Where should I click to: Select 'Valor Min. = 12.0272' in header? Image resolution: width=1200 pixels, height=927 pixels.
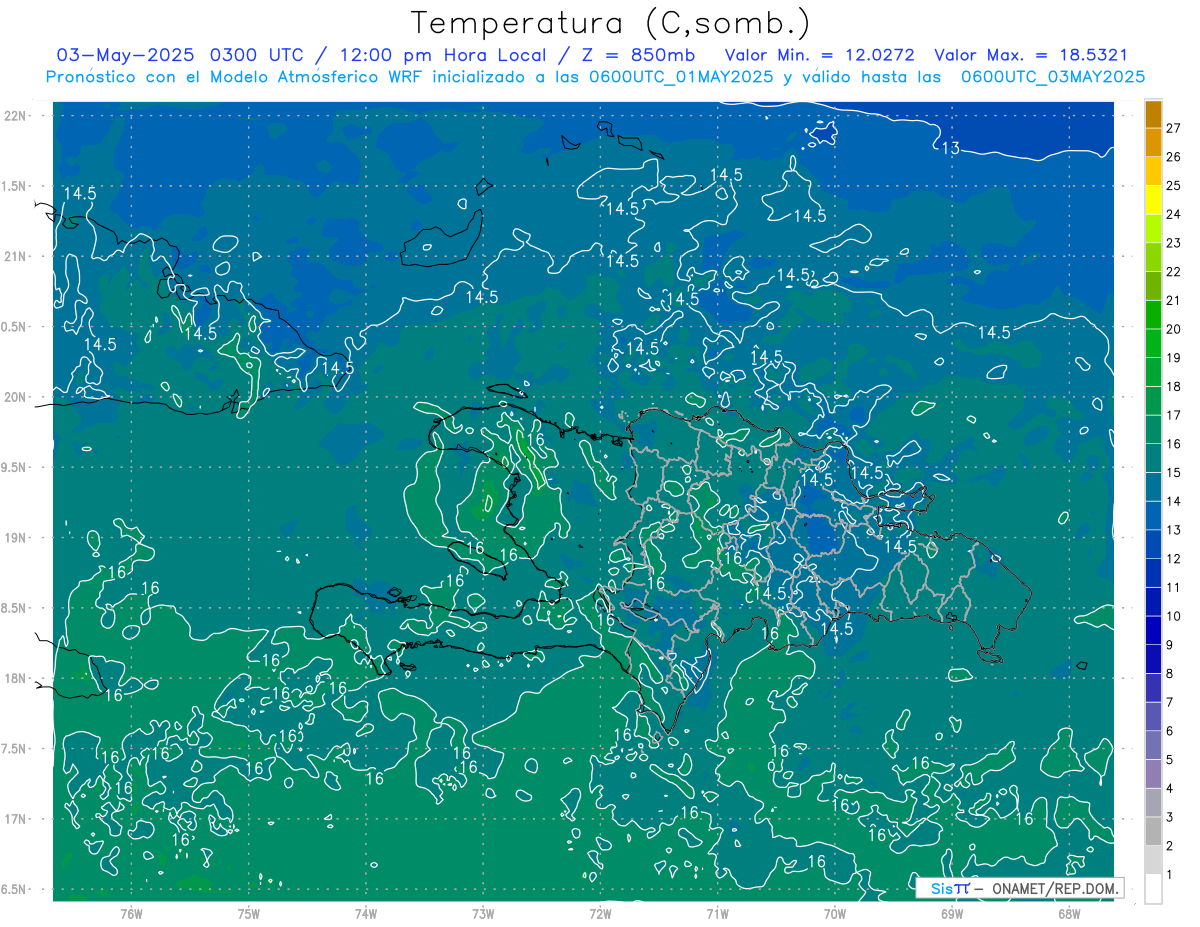820,55
